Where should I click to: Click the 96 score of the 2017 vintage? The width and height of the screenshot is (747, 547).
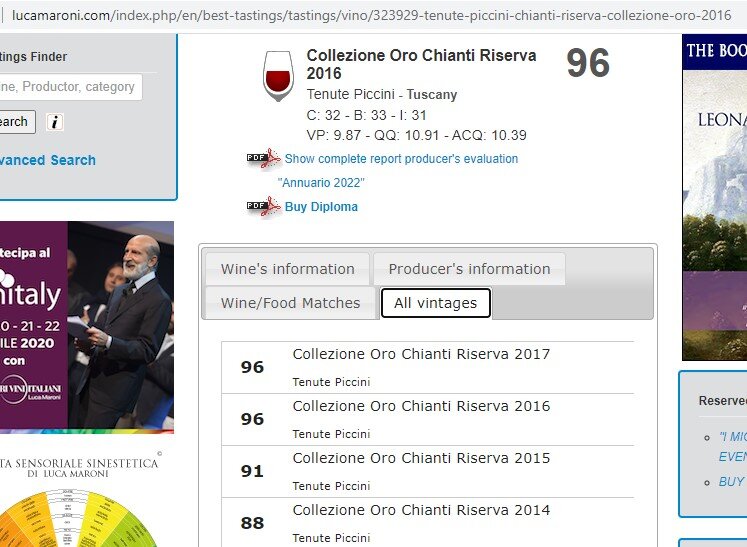pos(252,367)
